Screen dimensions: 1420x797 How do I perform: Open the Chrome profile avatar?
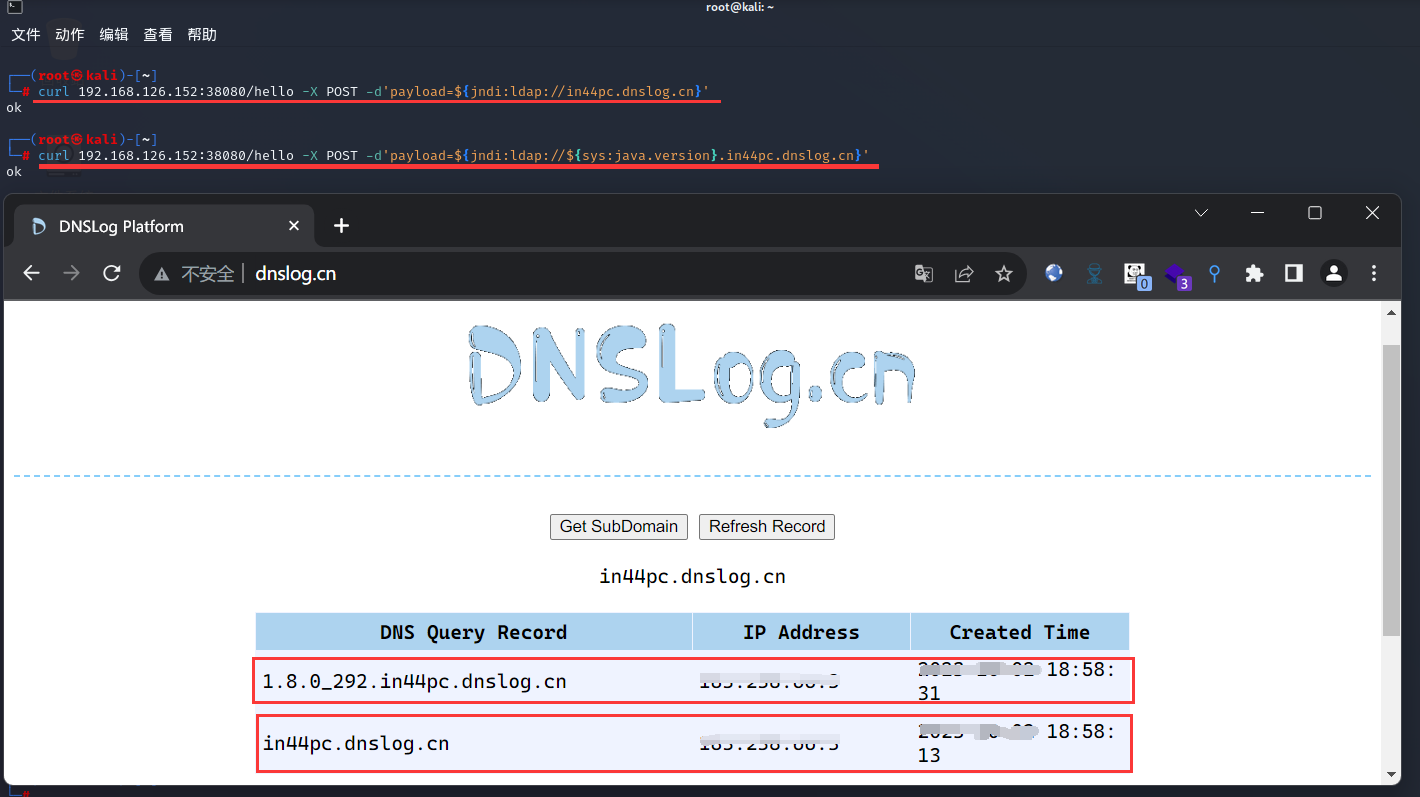[x=1333, y=273]
